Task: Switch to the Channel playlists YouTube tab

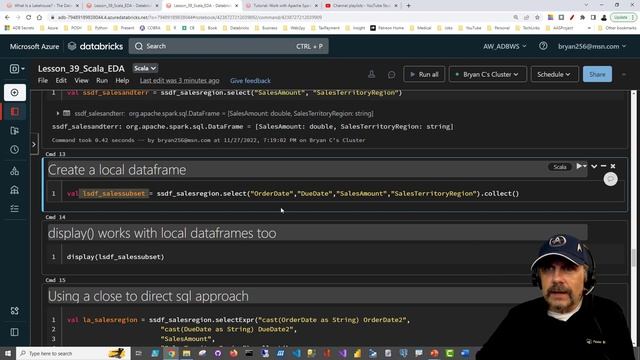Action: (362, 6)
